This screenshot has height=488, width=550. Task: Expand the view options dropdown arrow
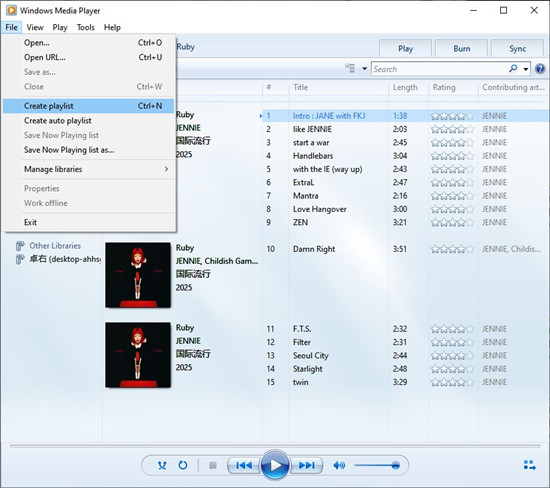tap(364, 69)
